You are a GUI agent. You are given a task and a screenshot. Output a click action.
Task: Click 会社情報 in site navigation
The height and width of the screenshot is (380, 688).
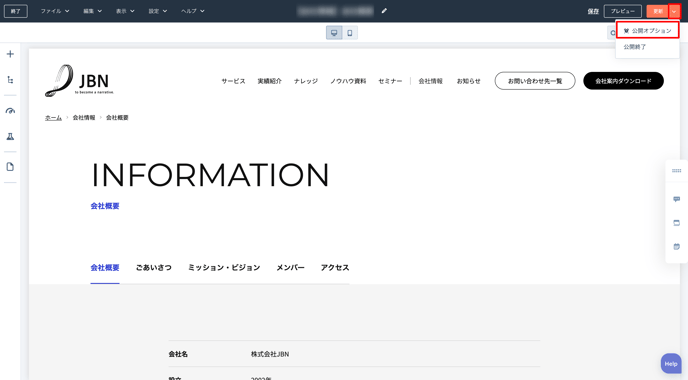[430, 81]
